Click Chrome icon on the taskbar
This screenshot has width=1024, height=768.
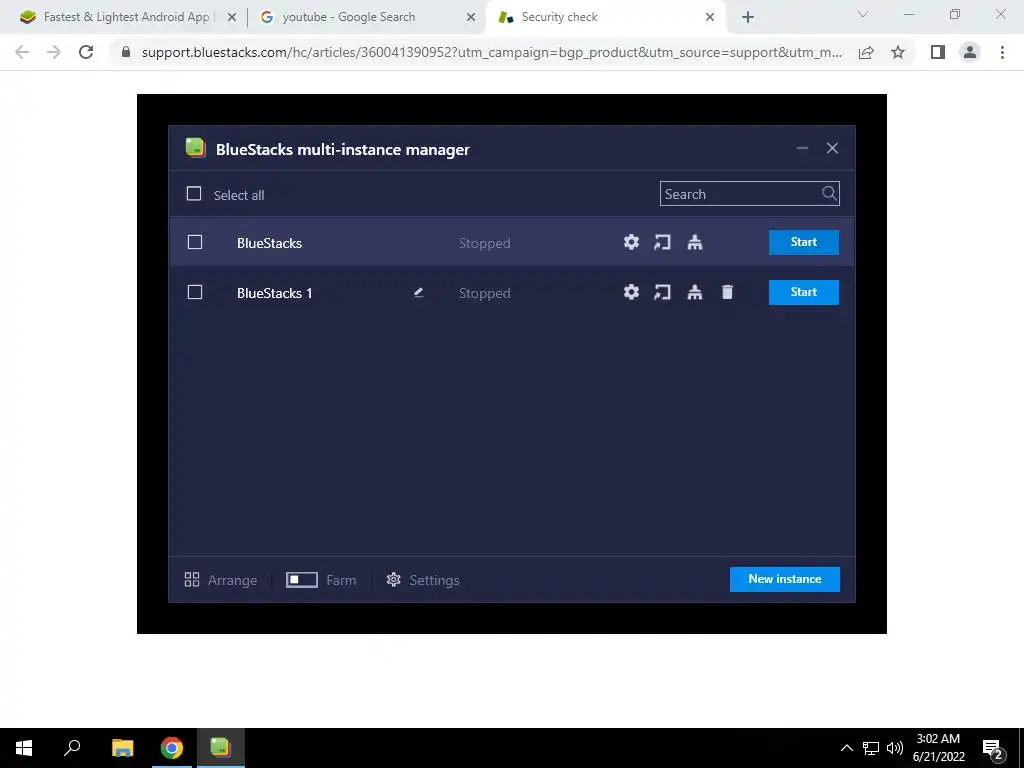pyautogui.click(x=172, y=748)
